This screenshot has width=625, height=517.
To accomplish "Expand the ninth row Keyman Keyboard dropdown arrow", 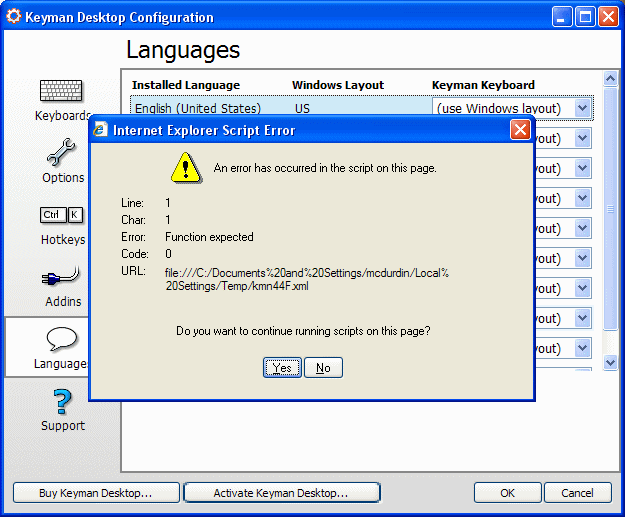I will coord(582,348).
